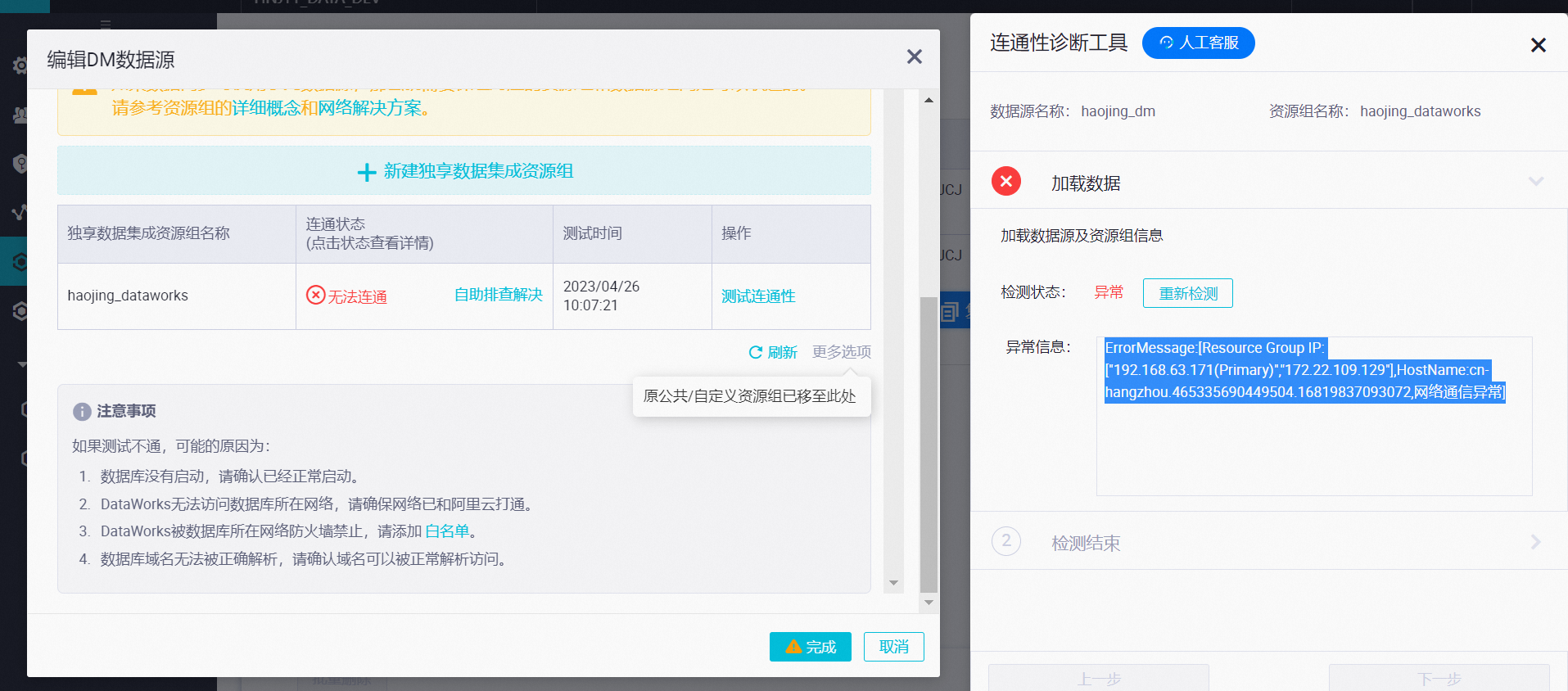This screenshot has height=691, width=1568.
Task: Open 详细概念 link in warning banner
Action: [266, 108]
